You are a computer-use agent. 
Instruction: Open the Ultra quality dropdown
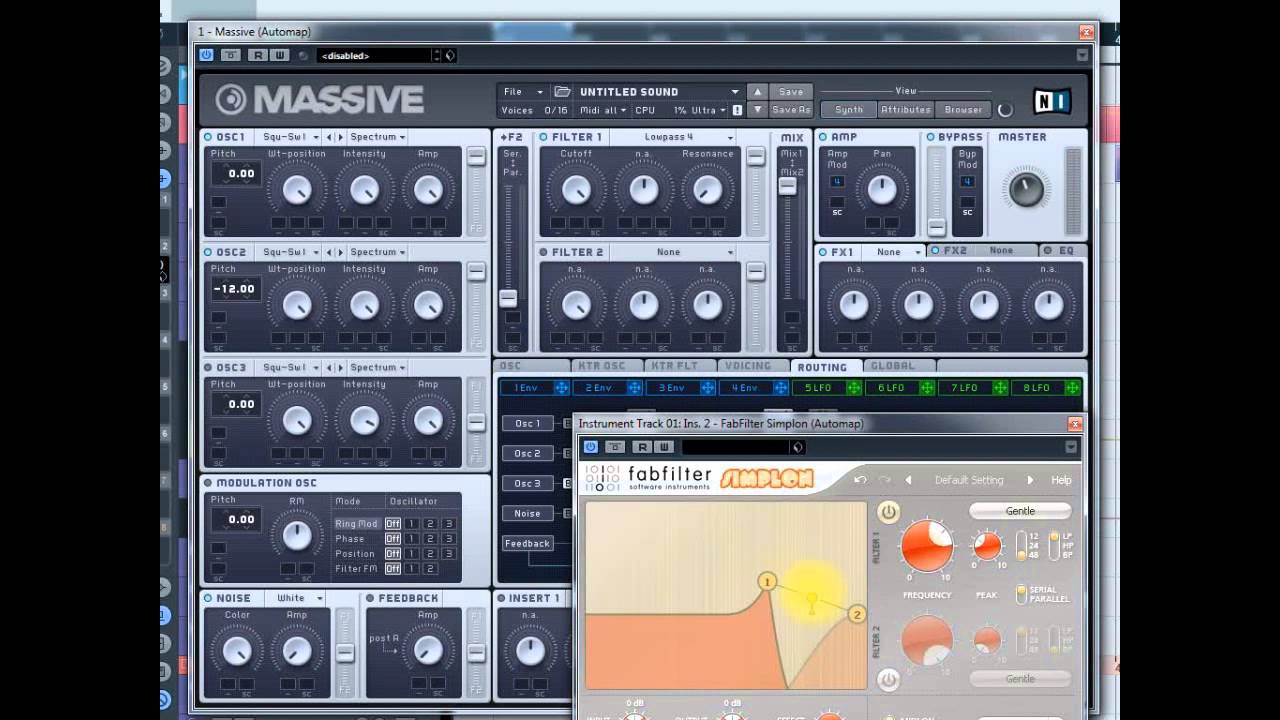707,110
